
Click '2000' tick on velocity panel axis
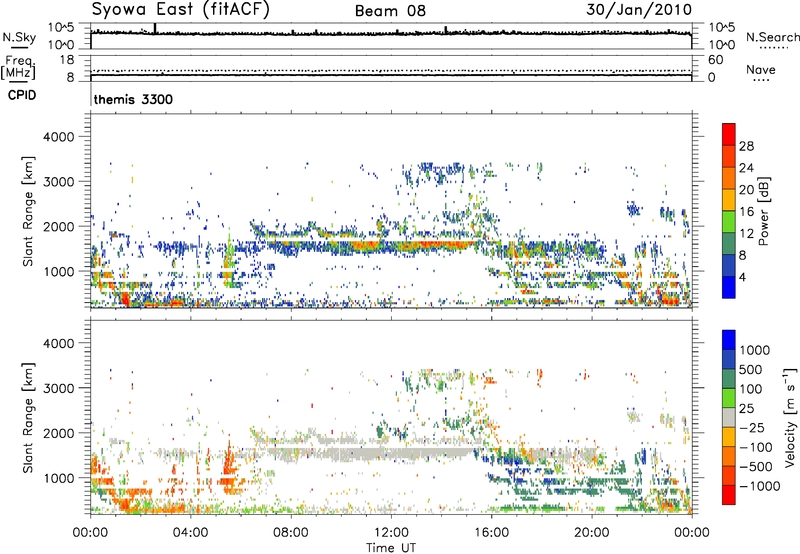(59, 433)
